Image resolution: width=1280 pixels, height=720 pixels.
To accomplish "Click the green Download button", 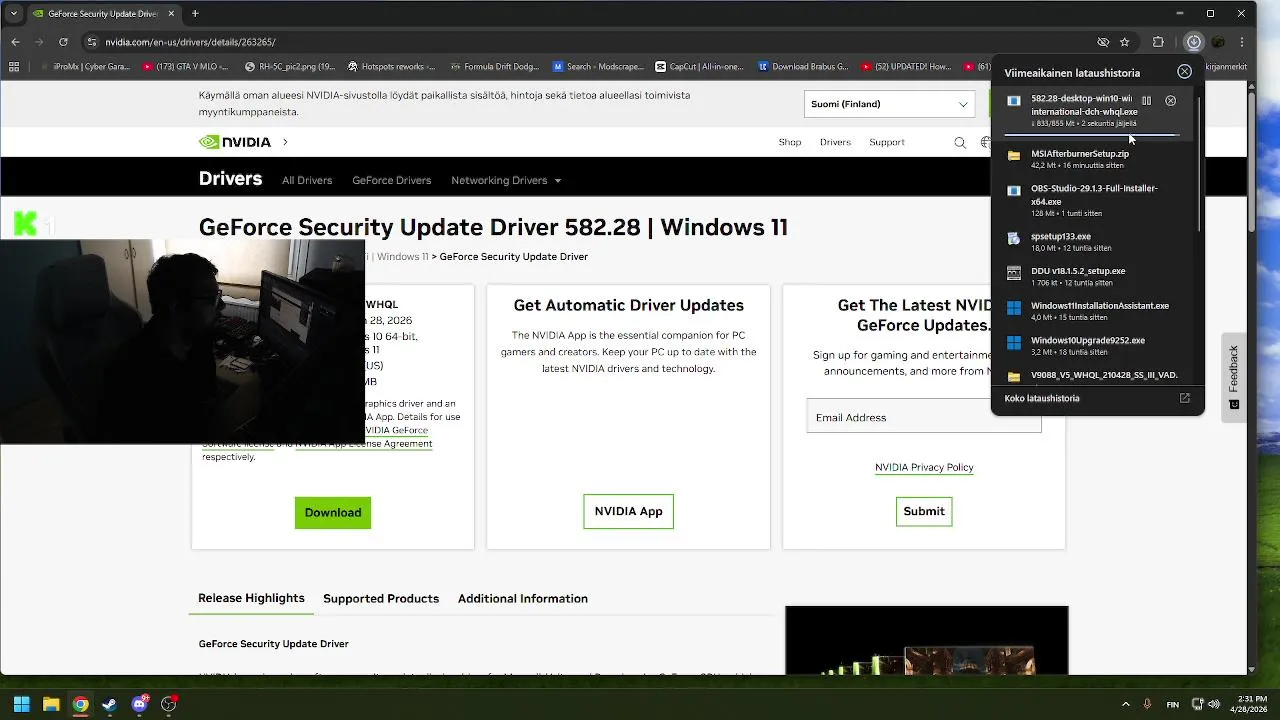I will click(333, 512).
